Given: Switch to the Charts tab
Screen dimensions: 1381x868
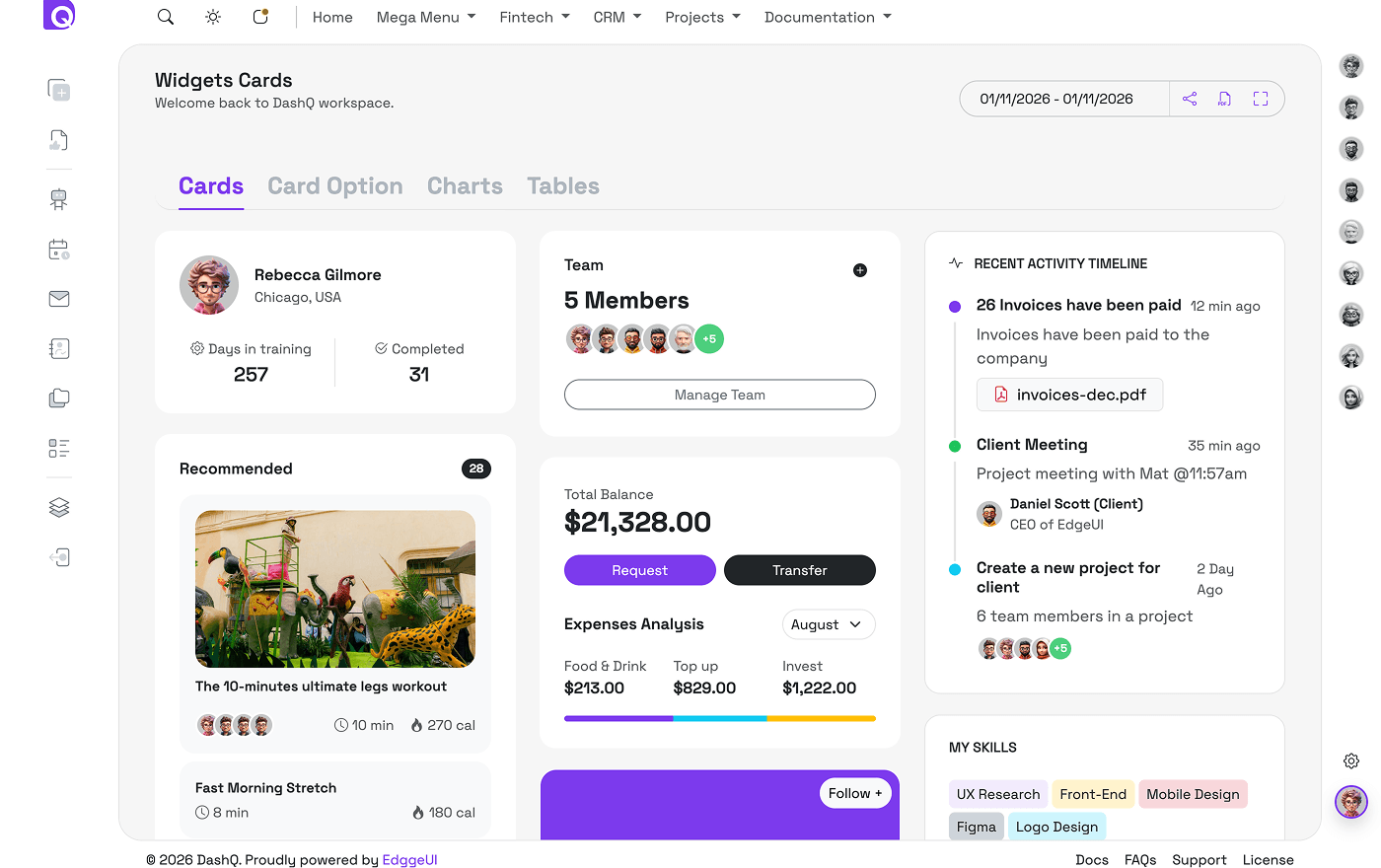Looking at the screenshot, I should (x=465, y=185).
